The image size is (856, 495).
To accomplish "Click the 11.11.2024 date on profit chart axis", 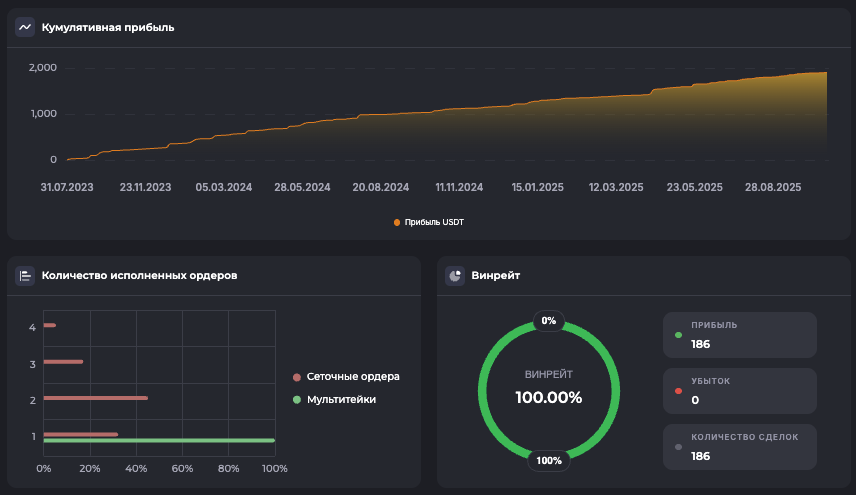I will click(x=459, y=187).
